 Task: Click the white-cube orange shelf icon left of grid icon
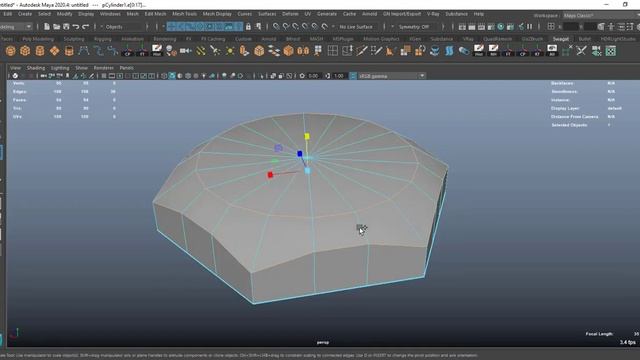318,51
